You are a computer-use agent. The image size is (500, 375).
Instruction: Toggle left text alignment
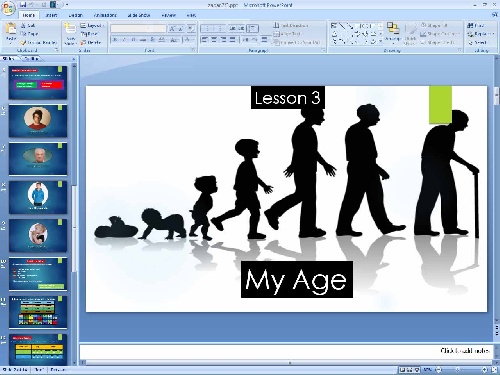(205, 40)
